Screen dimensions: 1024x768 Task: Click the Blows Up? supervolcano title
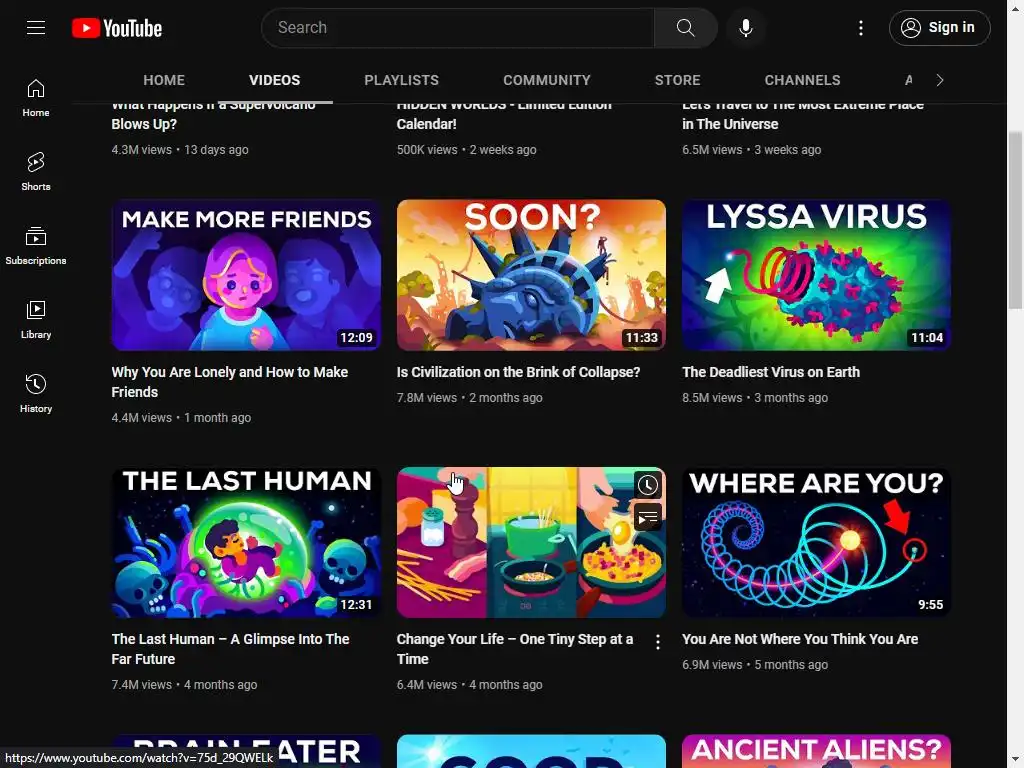[213, 116]
